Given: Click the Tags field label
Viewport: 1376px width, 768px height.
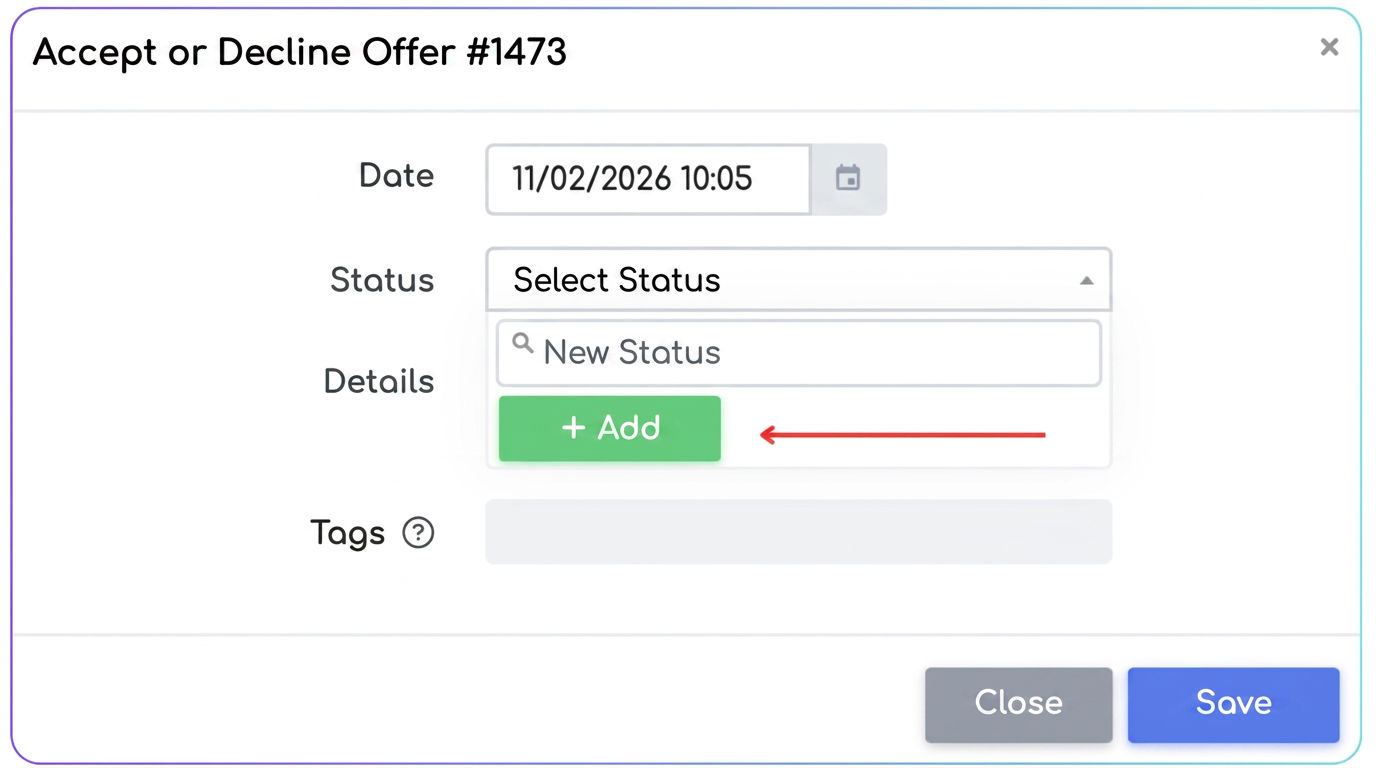Looking at the screenshot, I should tap(347, 533).
